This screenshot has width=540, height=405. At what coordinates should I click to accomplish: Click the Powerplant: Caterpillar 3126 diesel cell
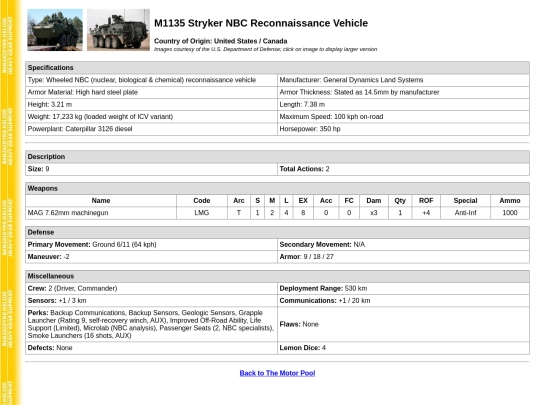point(151,129)
